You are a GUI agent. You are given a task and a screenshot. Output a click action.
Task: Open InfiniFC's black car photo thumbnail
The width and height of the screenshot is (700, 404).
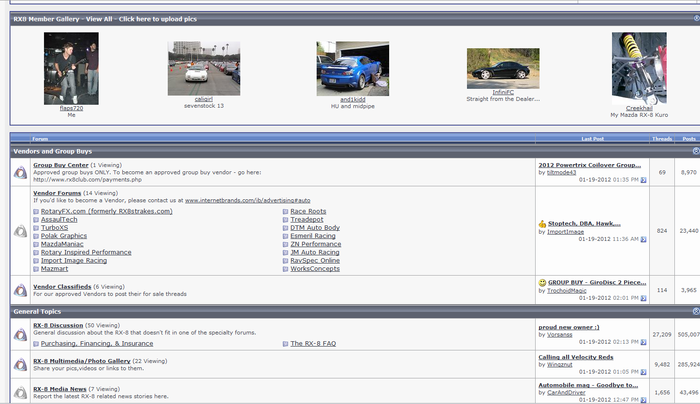(503, 68)
